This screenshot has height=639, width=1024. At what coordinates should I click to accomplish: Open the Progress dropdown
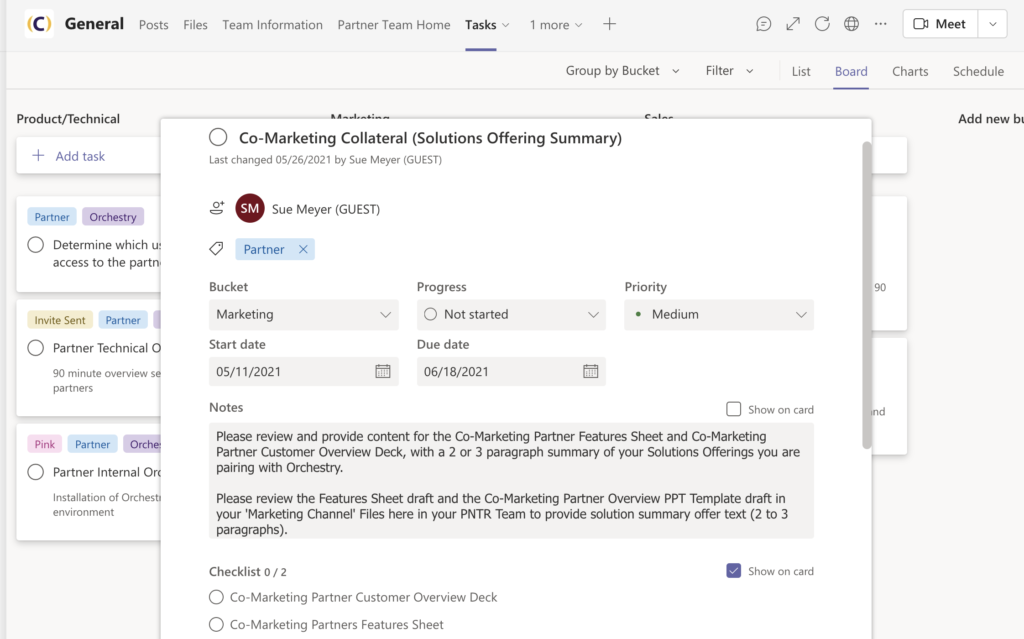pyautogui.click(x=511, y=314)
